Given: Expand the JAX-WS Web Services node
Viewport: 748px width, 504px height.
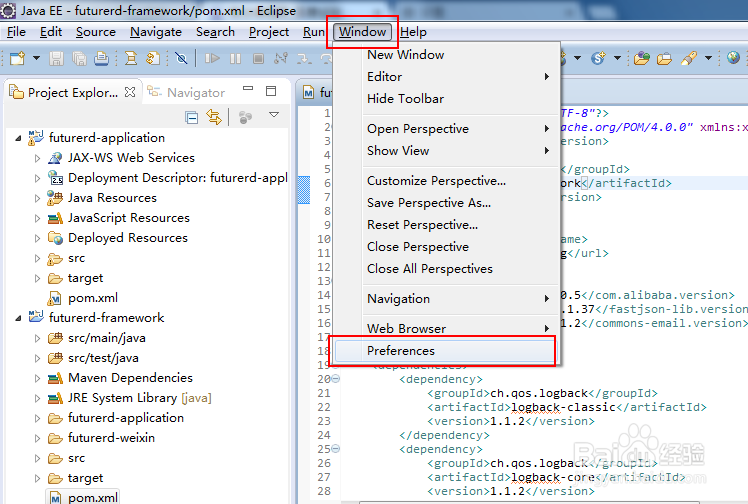Looking at the screenshot, I should 37,158.
